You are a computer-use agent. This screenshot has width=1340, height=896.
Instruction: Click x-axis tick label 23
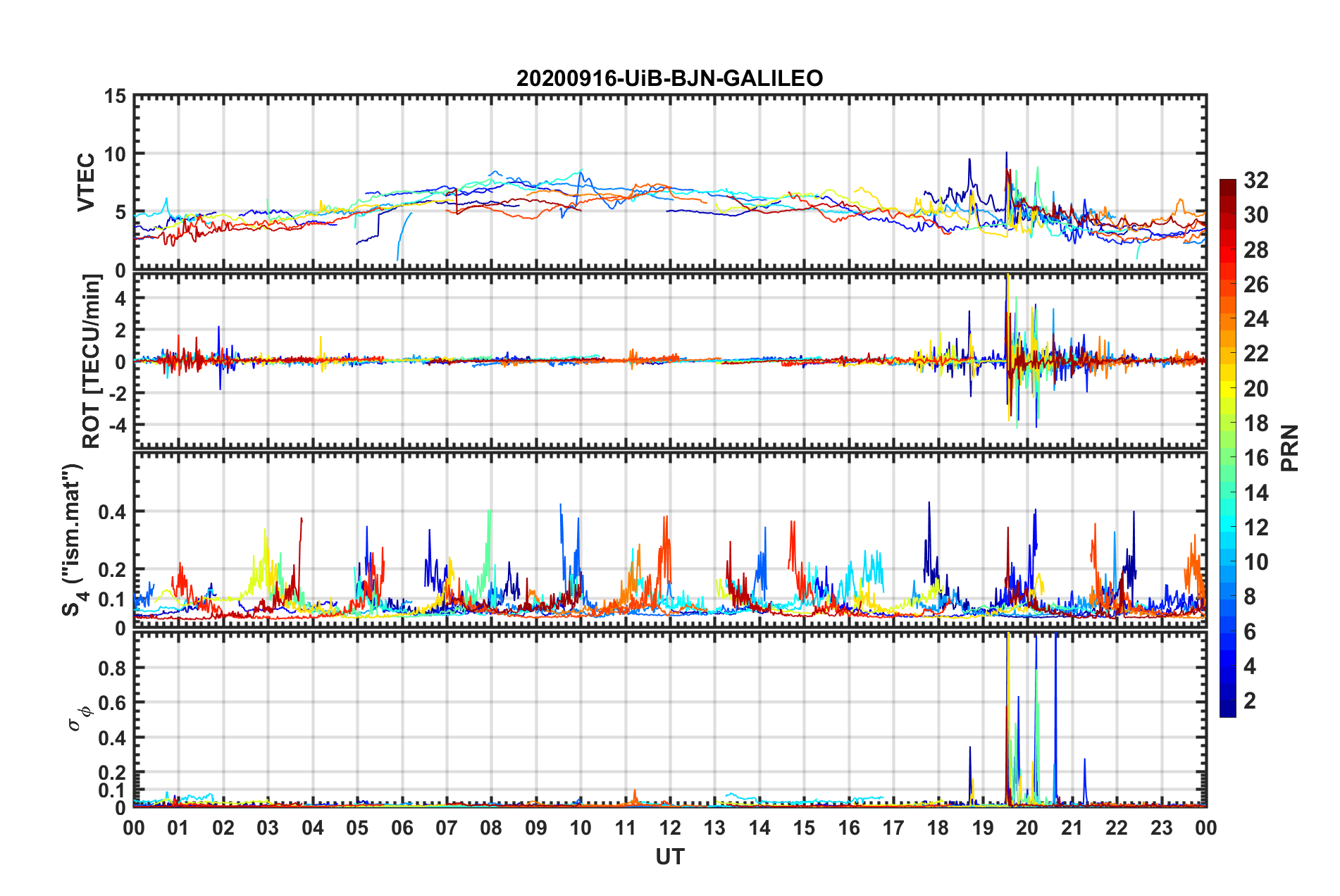coord(1161,828)
